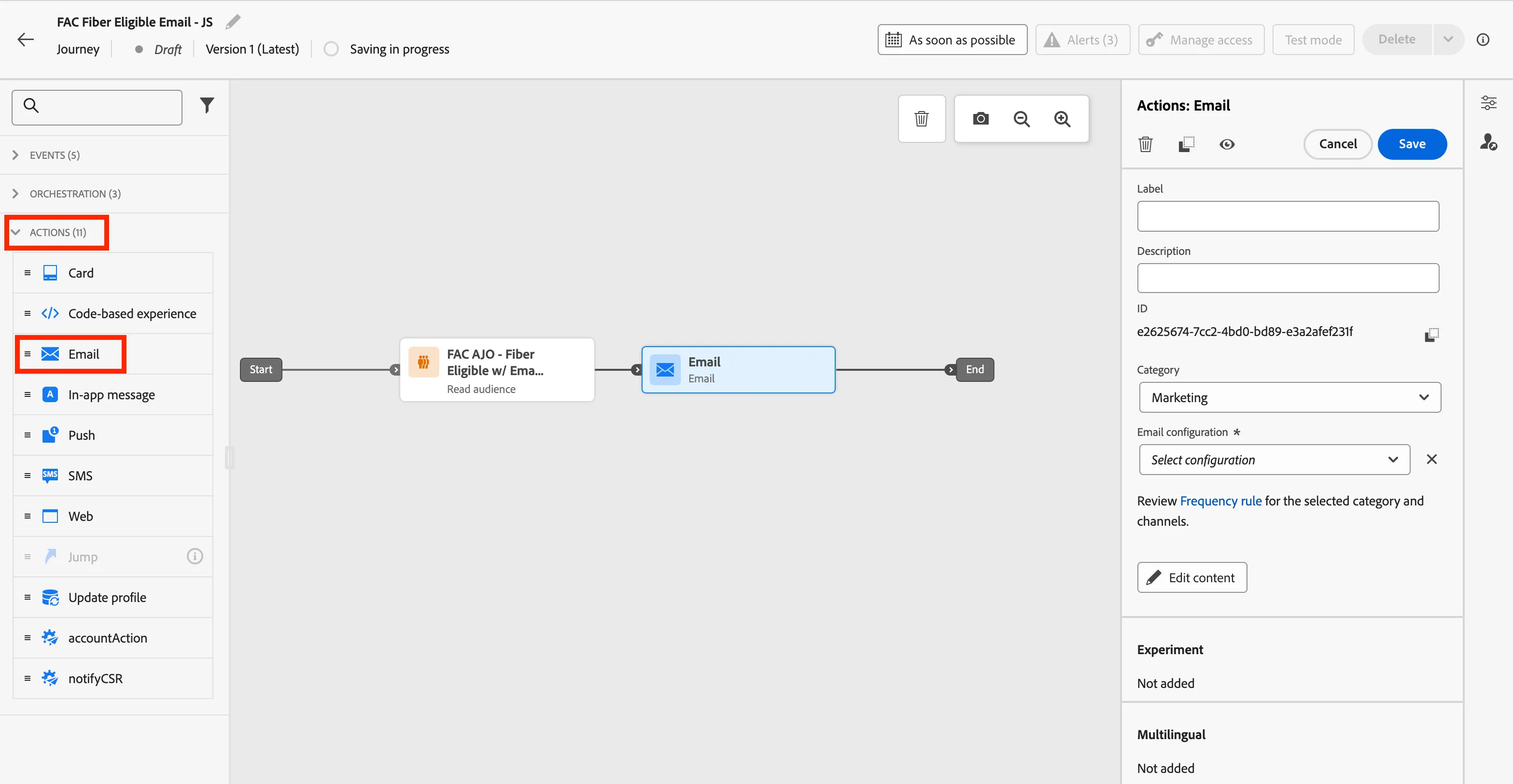
Task: Click the Cancel button
Action: (1338, 144)
